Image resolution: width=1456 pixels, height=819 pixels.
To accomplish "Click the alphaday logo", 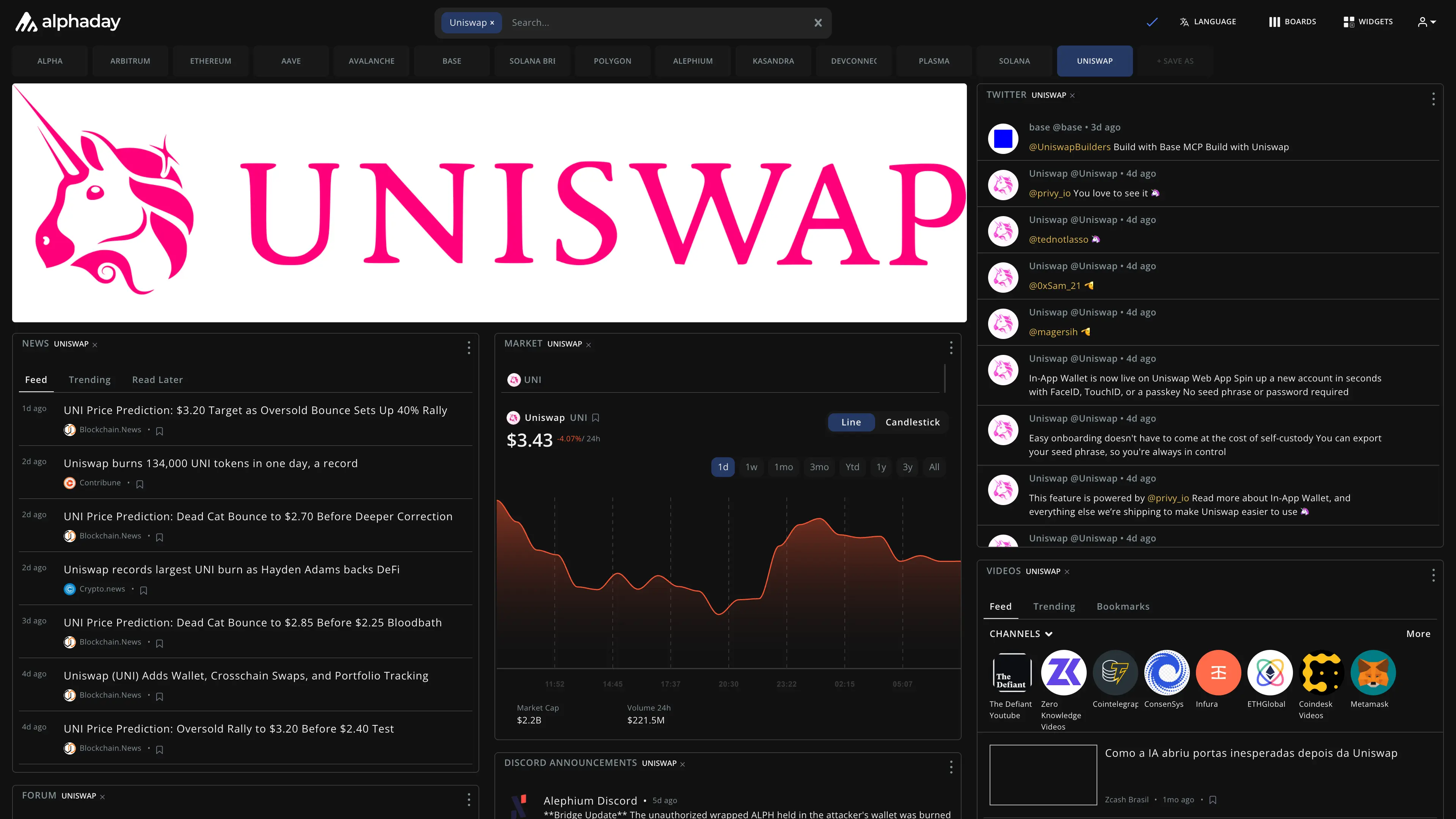I will tap(67, 22).
